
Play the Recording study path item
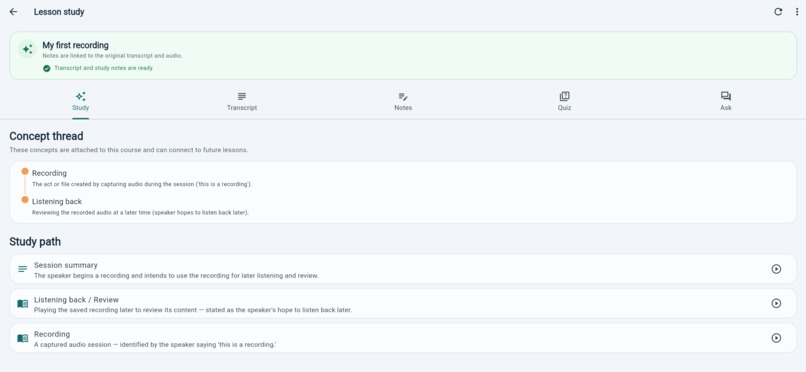tap(776, 338)
